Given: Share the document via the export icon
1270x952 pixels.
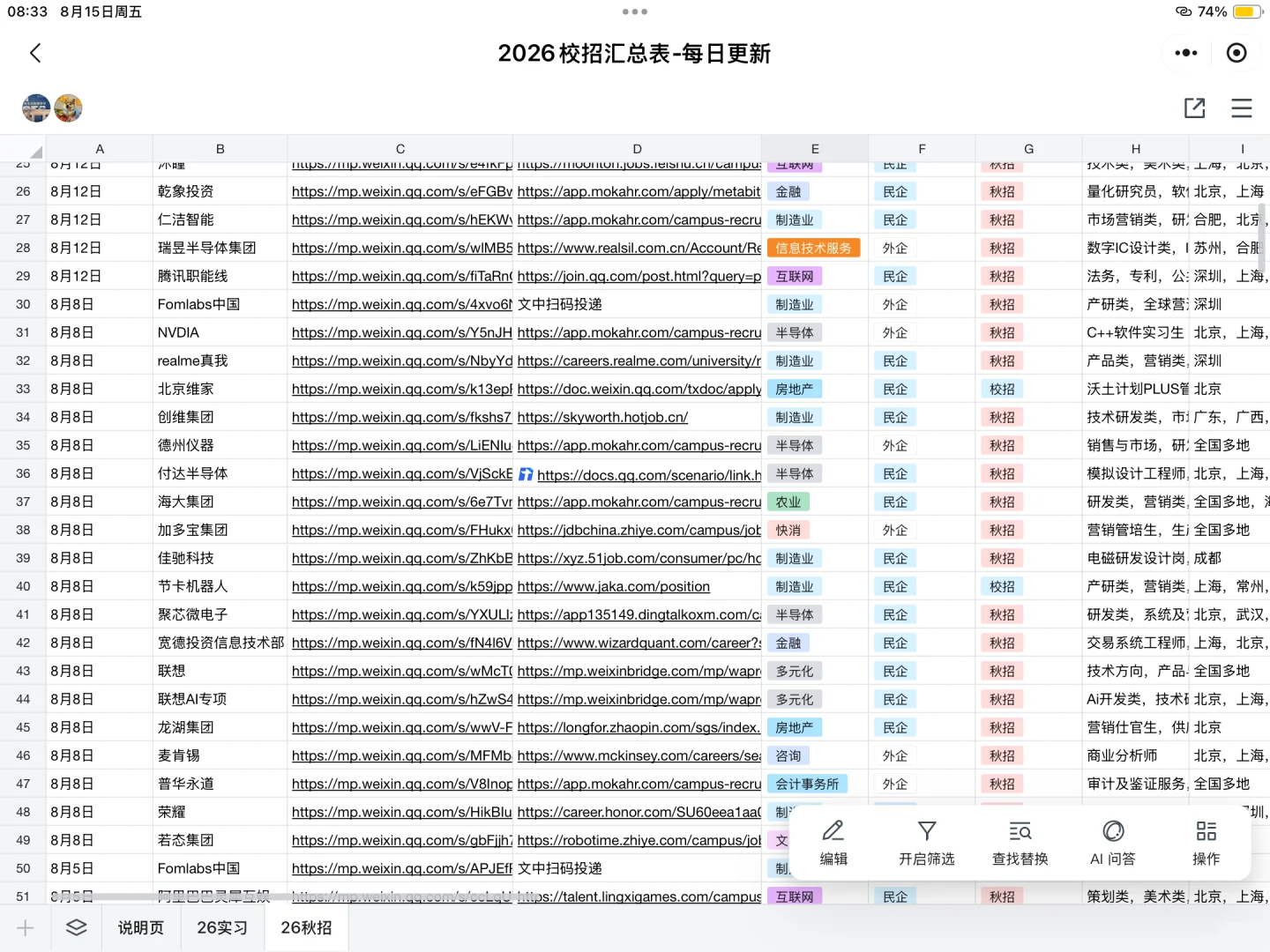Looking at the screenshot, I should tap(1194, 108).
